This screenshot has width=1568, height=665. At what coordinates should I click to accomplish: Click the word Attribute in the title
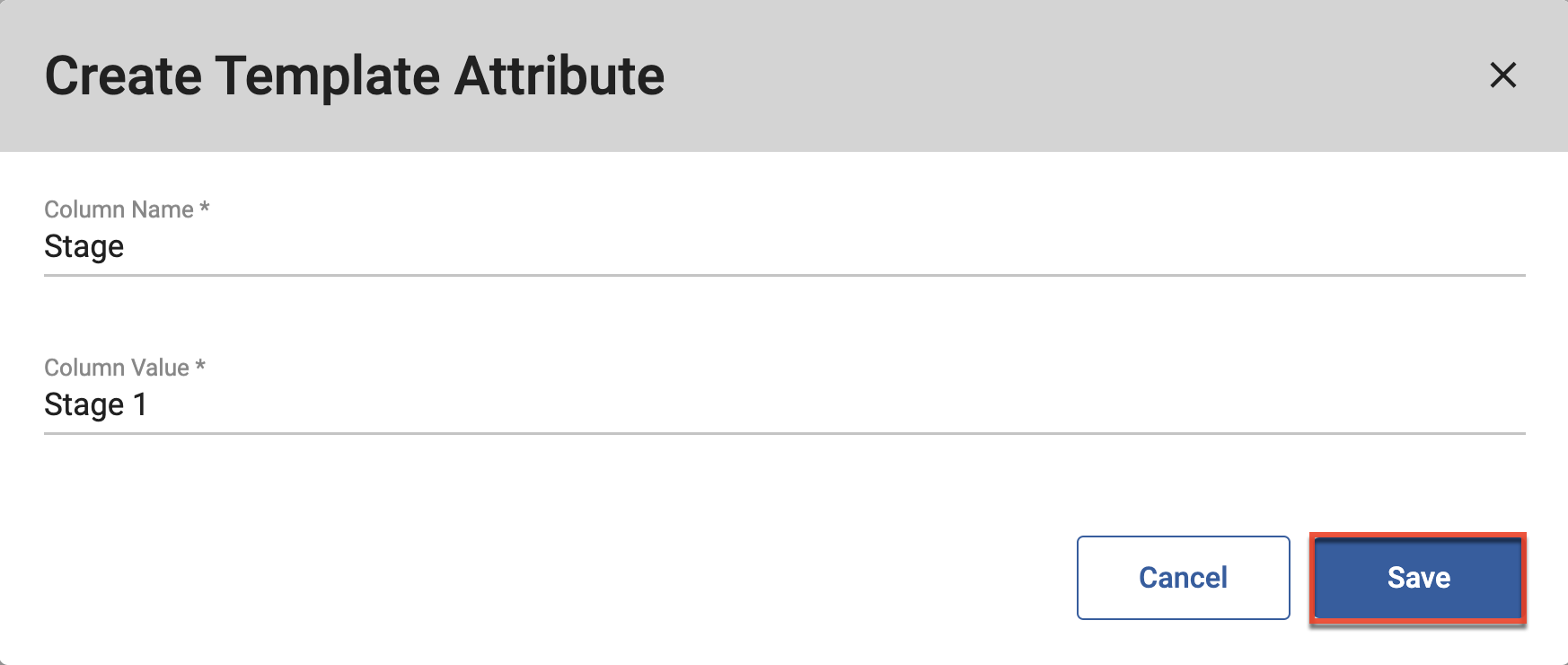(x=559, y=75)
